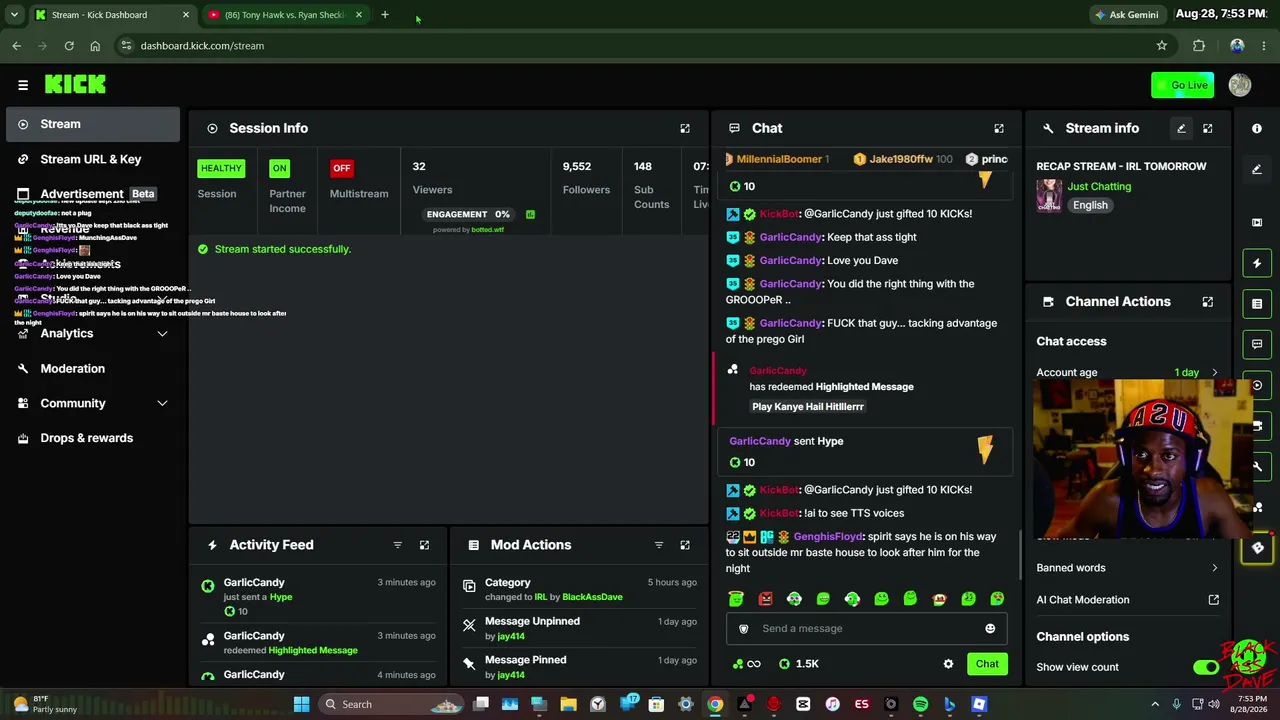This screenshot has height=720, width=1280.
Task: Toggle Show view count switch
Action: (x=1205, y=667)
